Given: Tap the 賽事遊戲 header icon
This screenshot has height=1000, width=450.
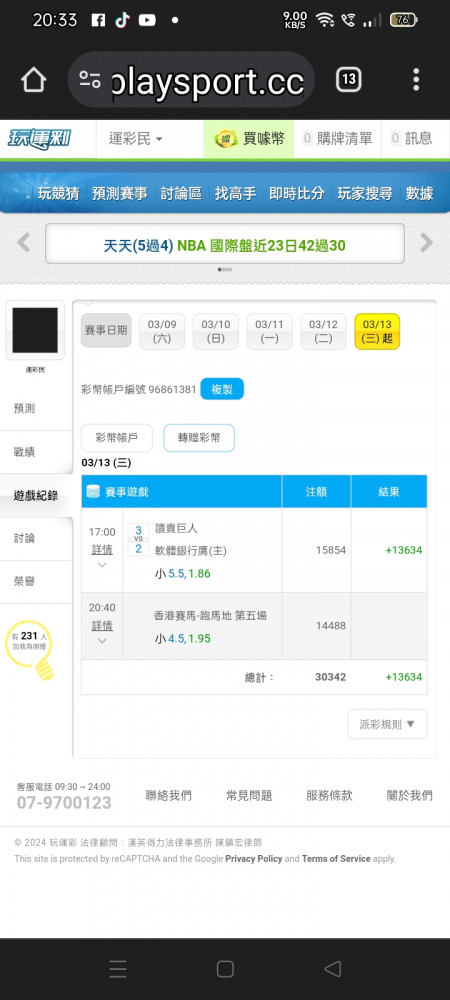Looking at the screenshot, I should 94,492.
